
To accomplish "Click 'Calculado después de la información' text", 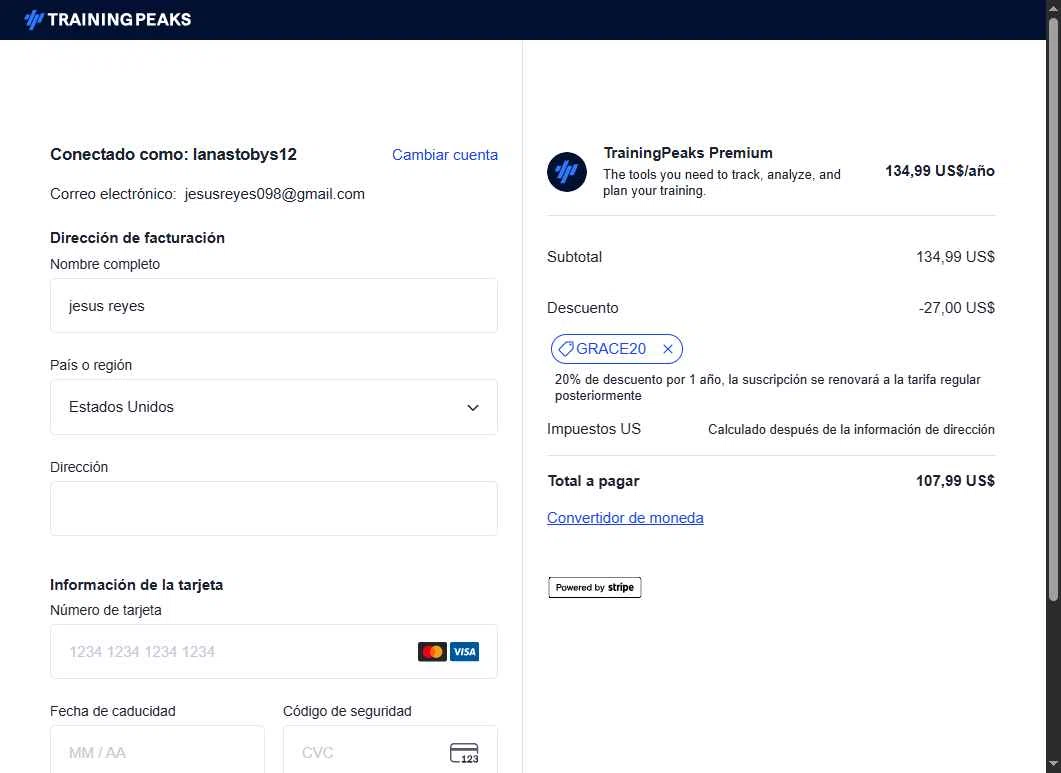I will pos(851,430).
